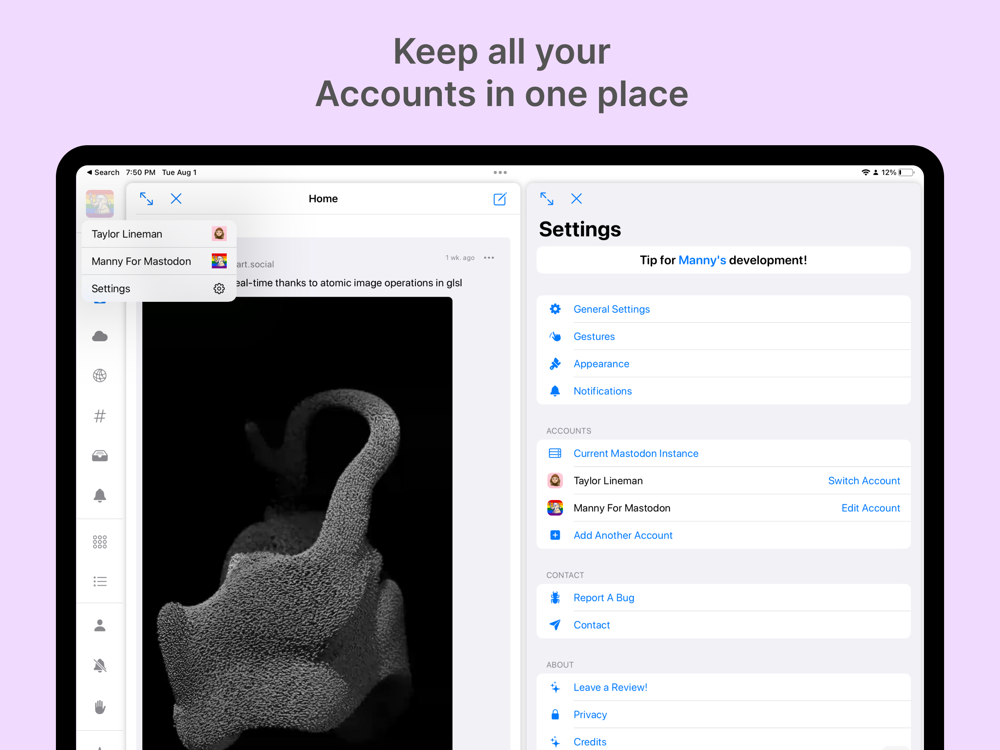Open the profile person icon in sidebar
The height and width of the screenshot is (750, 1000).
point(99,626)
